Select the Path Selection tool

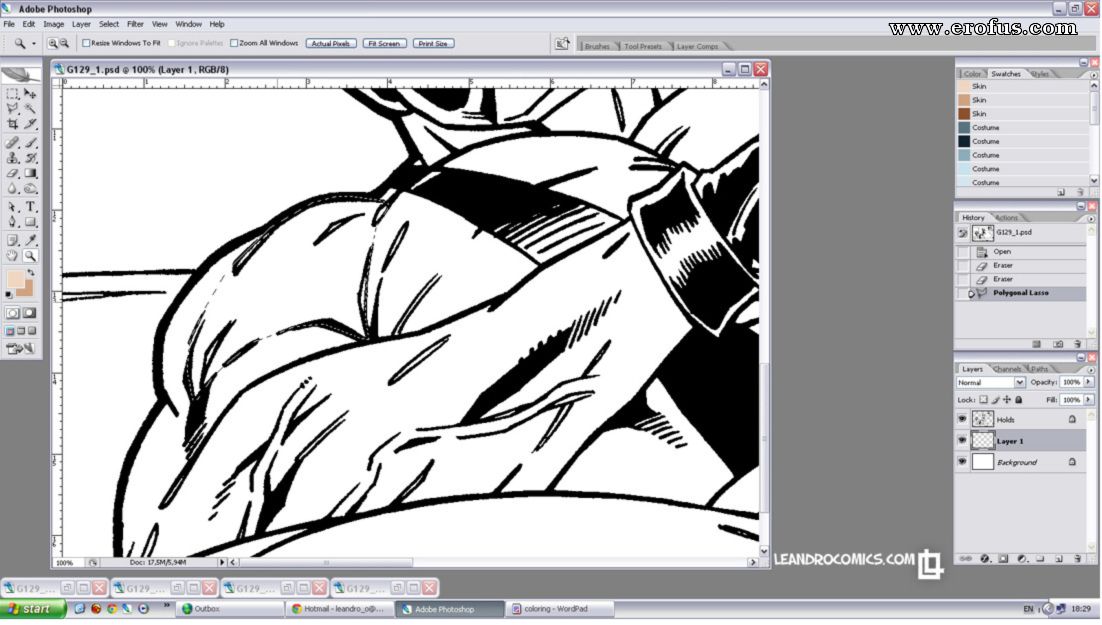pyautogui.click(x=12, y=207)
